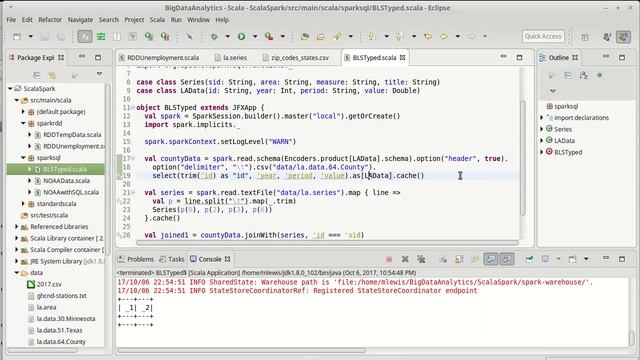Click Remove Launch console icon
The width and height of the screenshot is (640, 360).
point(405,259)
